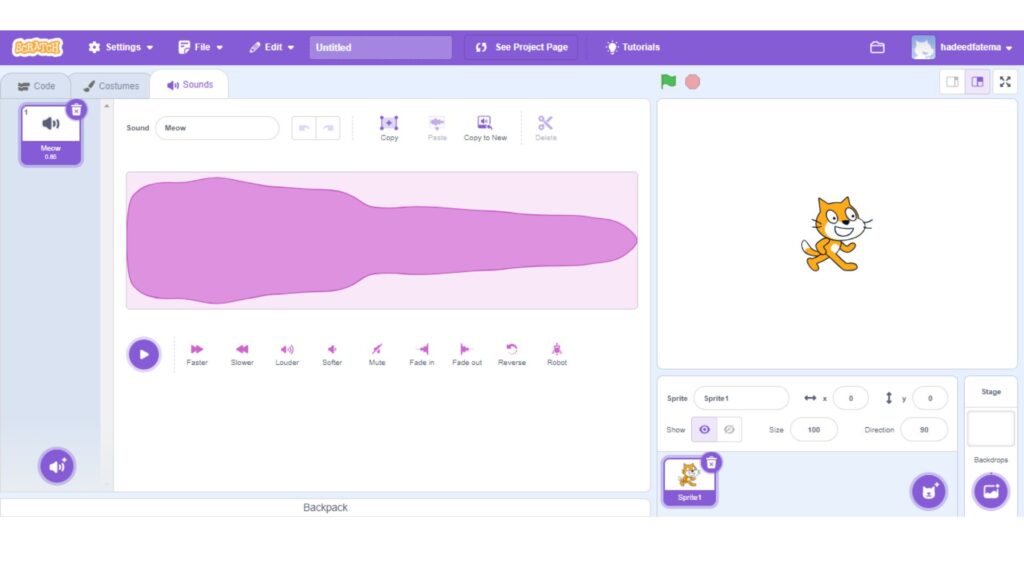The width and height of the screenshot is (1024, 576).
Task: Make the sound Softer
Action: tap(332, 355)
